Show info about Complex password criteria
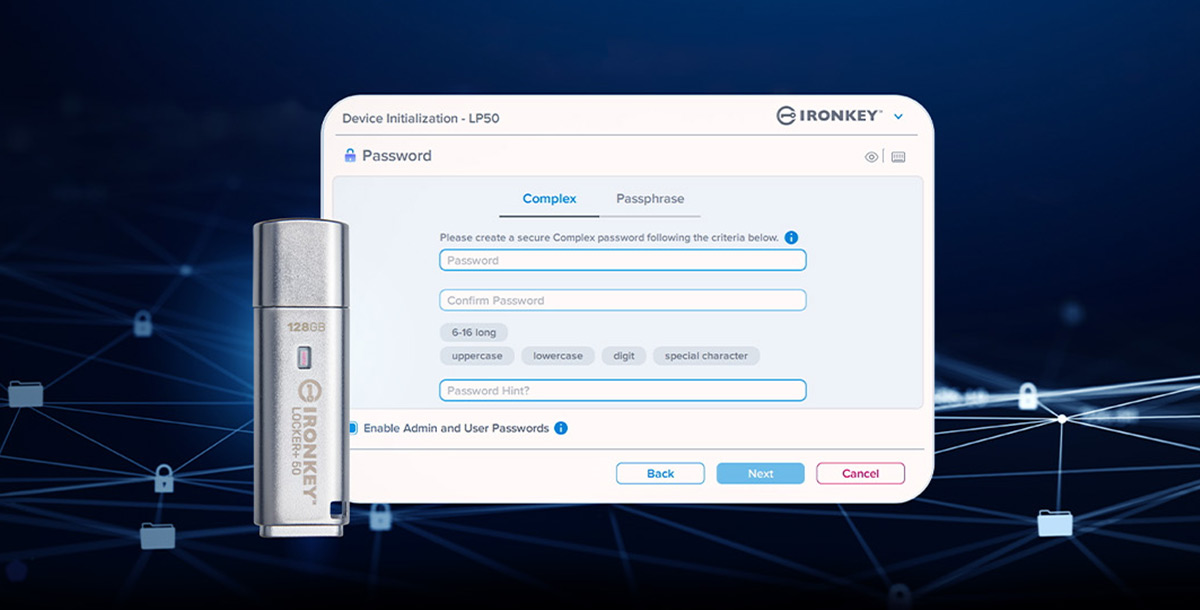 tap(791, 237)
